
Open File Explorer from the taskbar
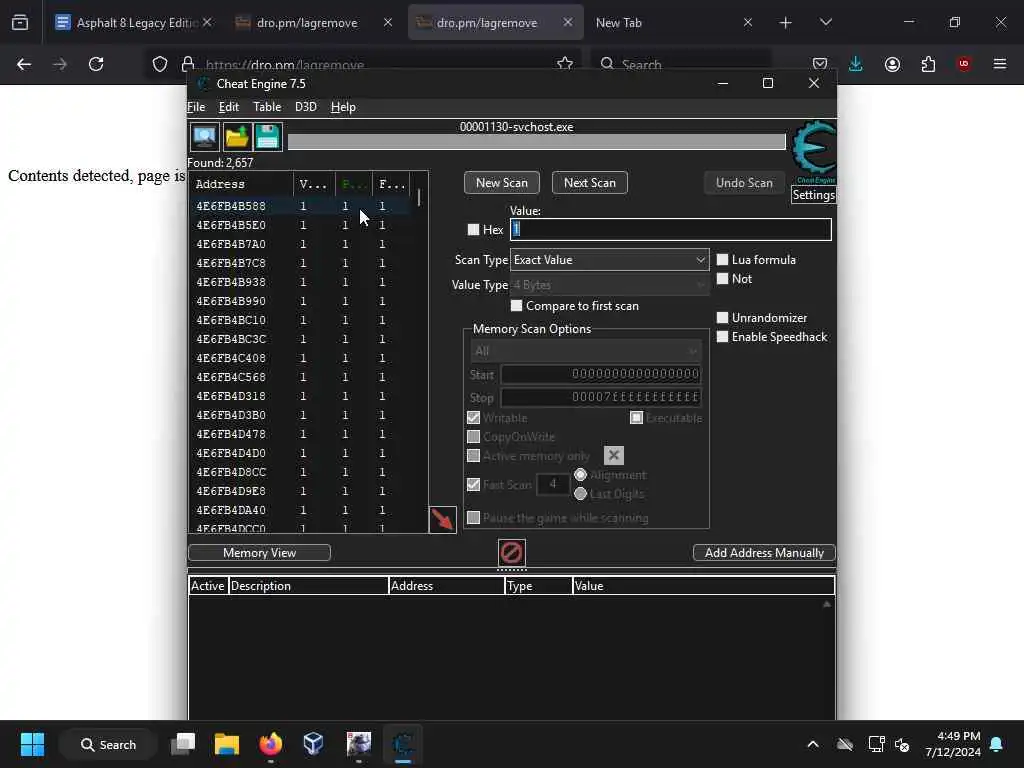pyautogui.click(x=227, y=744)
